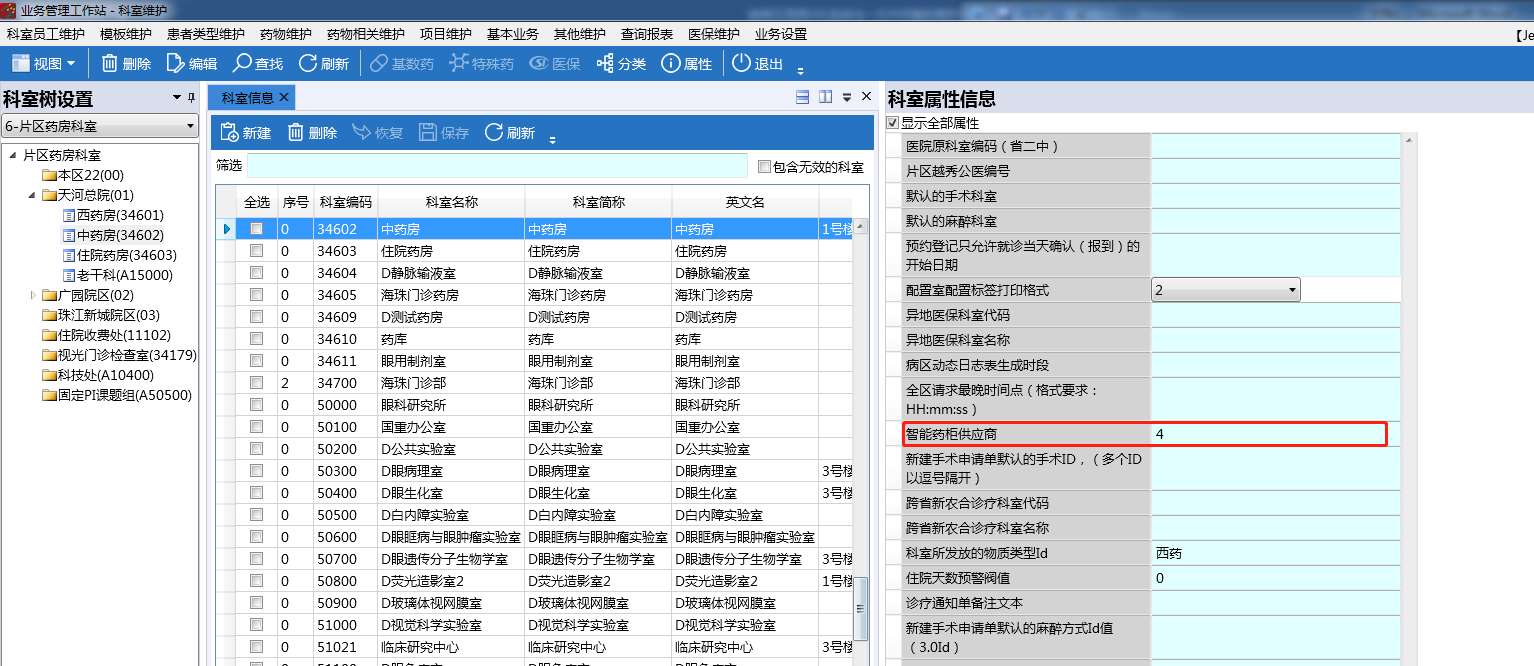
Task: Click the 退出 power icon
Action: pyautogui.click(x=741, y=63)
